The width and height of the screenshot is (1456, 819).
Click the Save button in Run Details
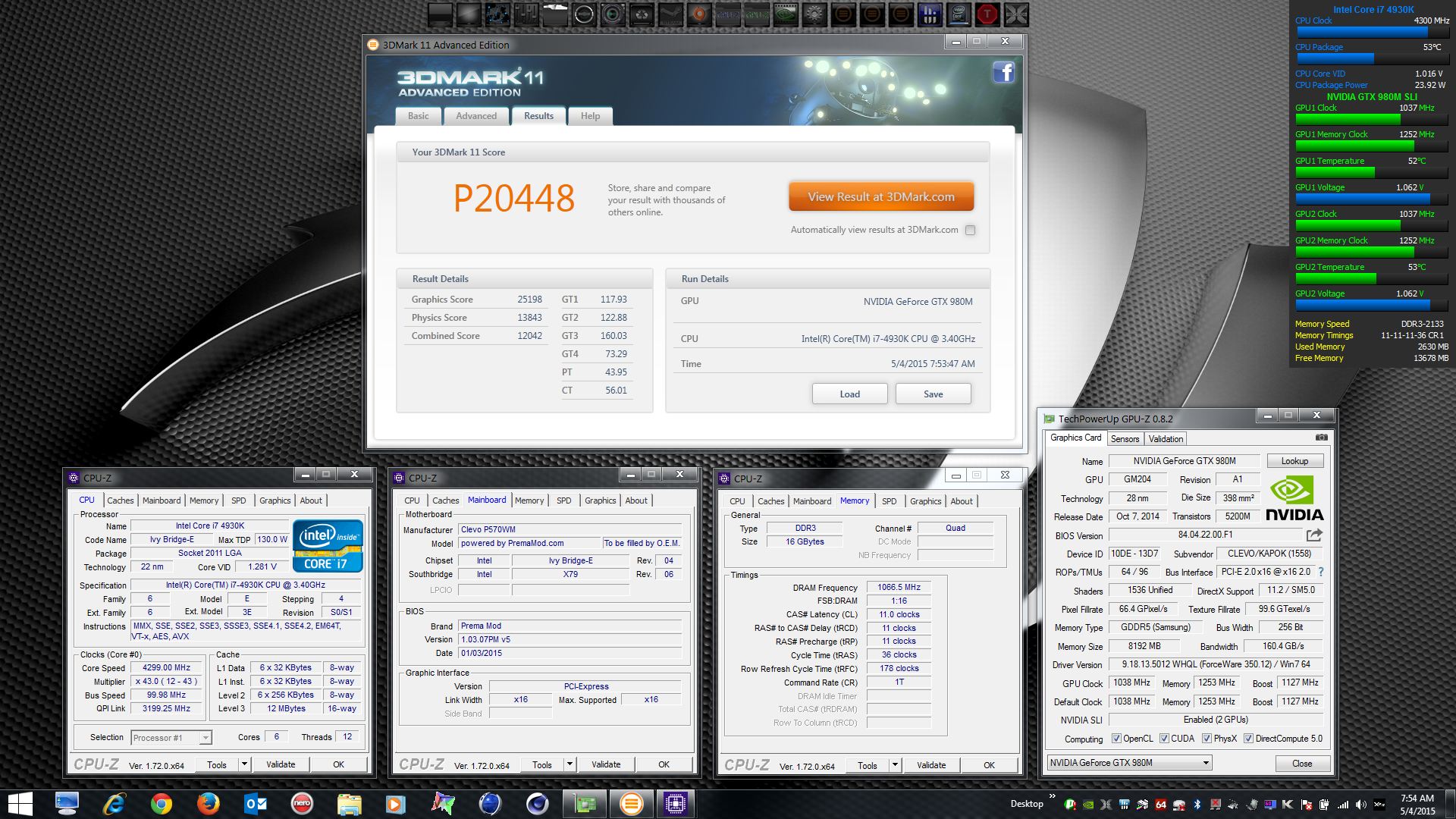pos(934,394)
